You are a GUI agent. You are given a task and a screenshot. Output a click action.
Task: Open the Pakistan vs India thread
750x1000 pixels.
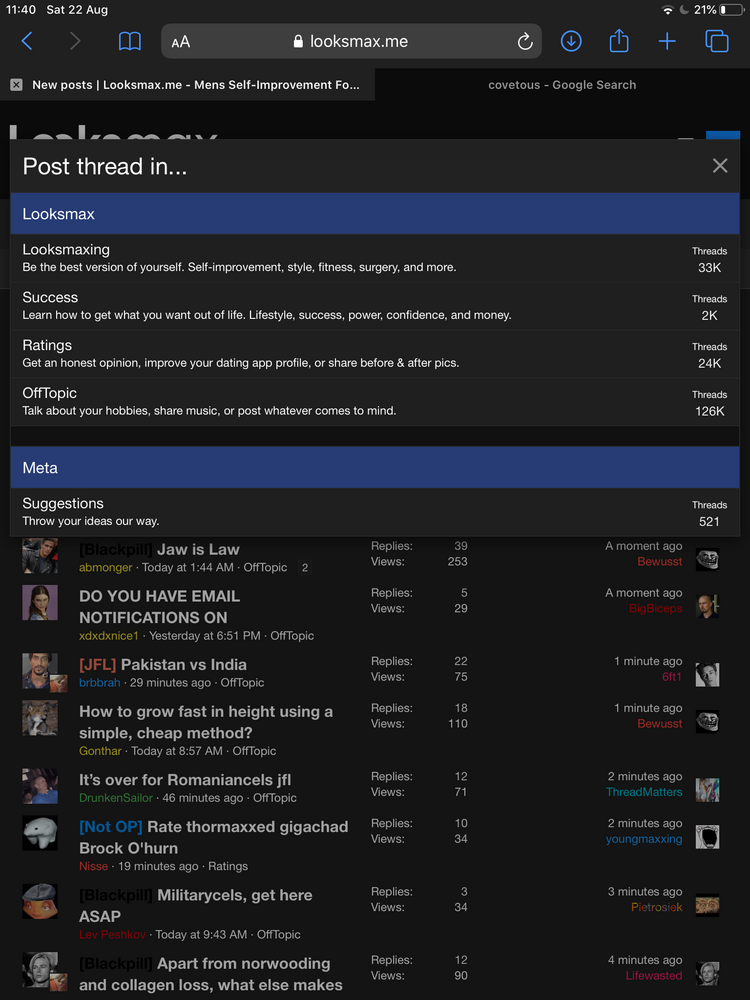click(183, 665)
